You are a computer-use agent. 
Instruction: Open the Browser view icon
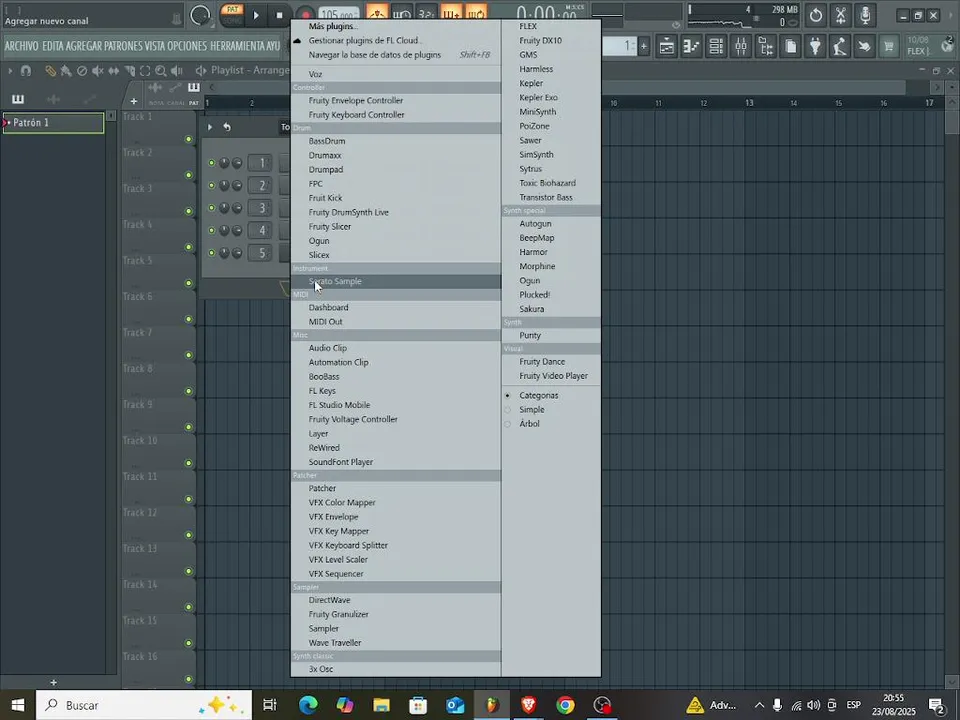coord(766,47)
